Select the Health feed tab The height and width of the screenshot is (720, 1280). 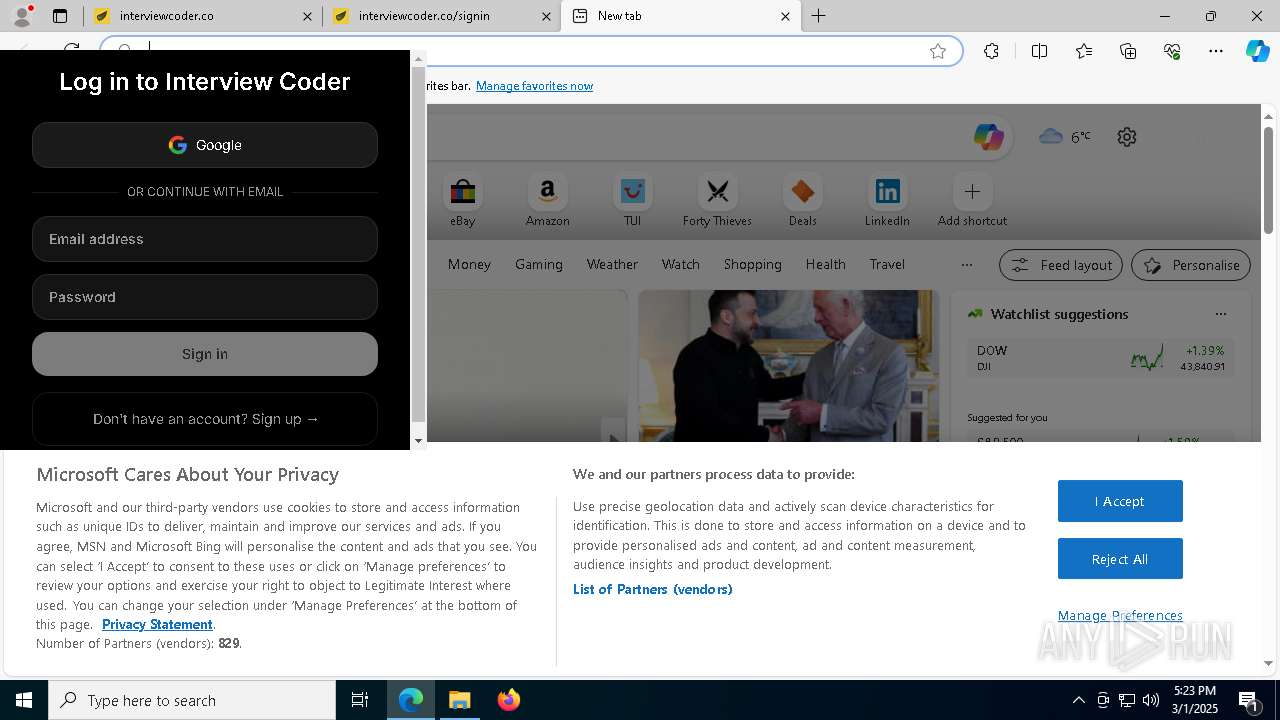[826, 264]
